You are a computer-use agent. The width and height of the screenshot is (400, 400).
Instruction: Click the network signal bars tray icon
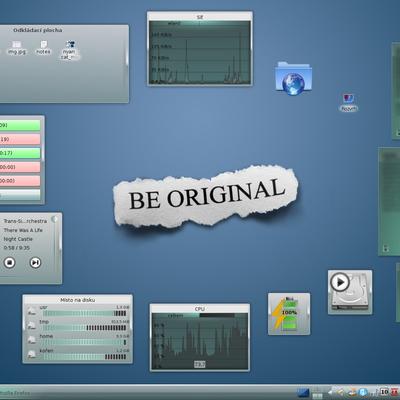374,392
